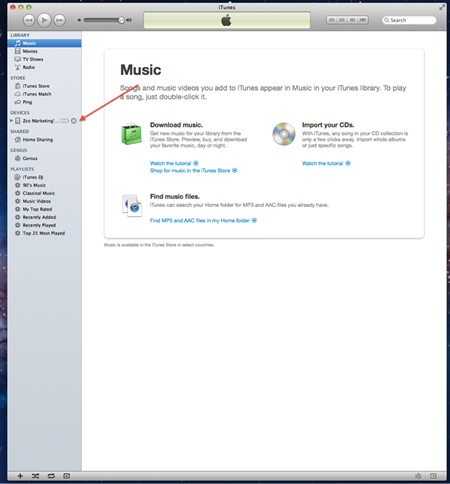Set max volume via loud speaker icon

tap(129, 20)
